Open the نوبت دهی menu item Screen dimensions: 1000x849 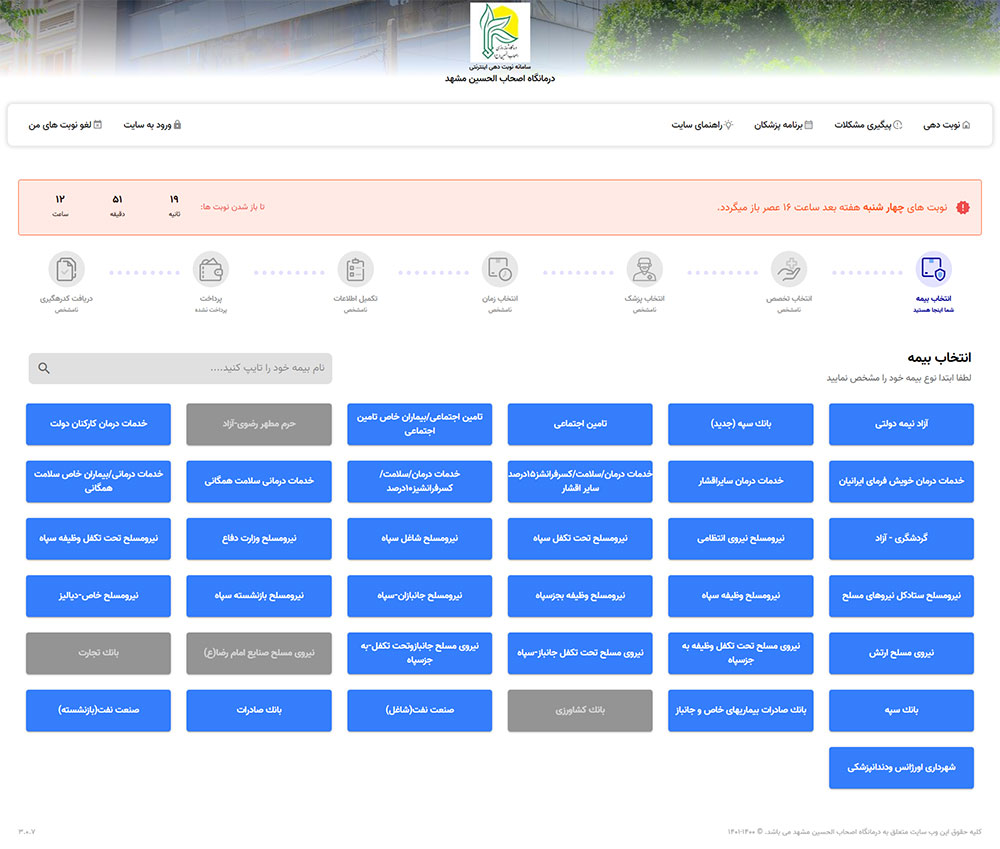click(x=946, y=125)
